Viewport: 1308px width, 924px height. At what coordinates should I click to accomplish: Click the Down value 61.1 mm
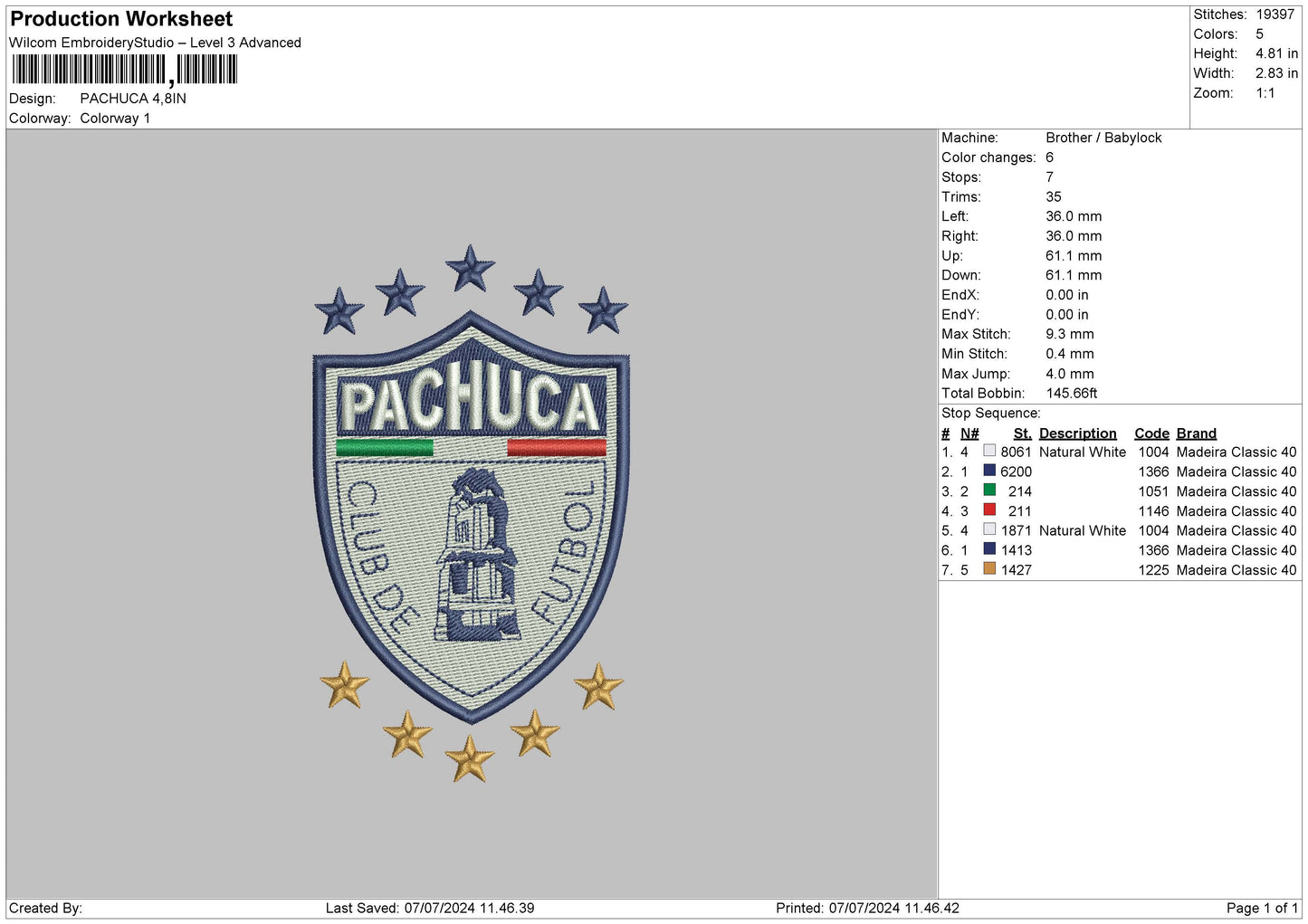click(1074, 275)
